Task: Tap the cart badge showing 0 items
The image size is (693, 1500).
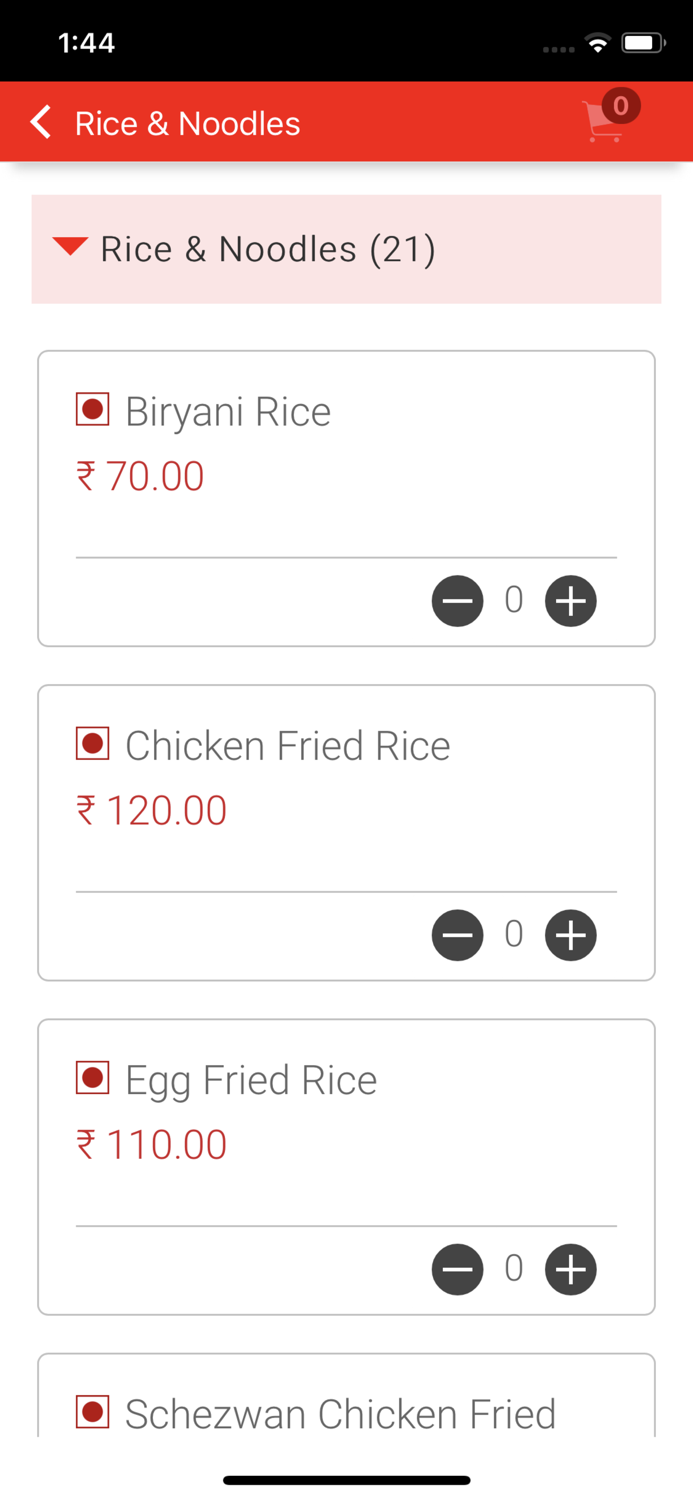Action: tap(620, 106)
